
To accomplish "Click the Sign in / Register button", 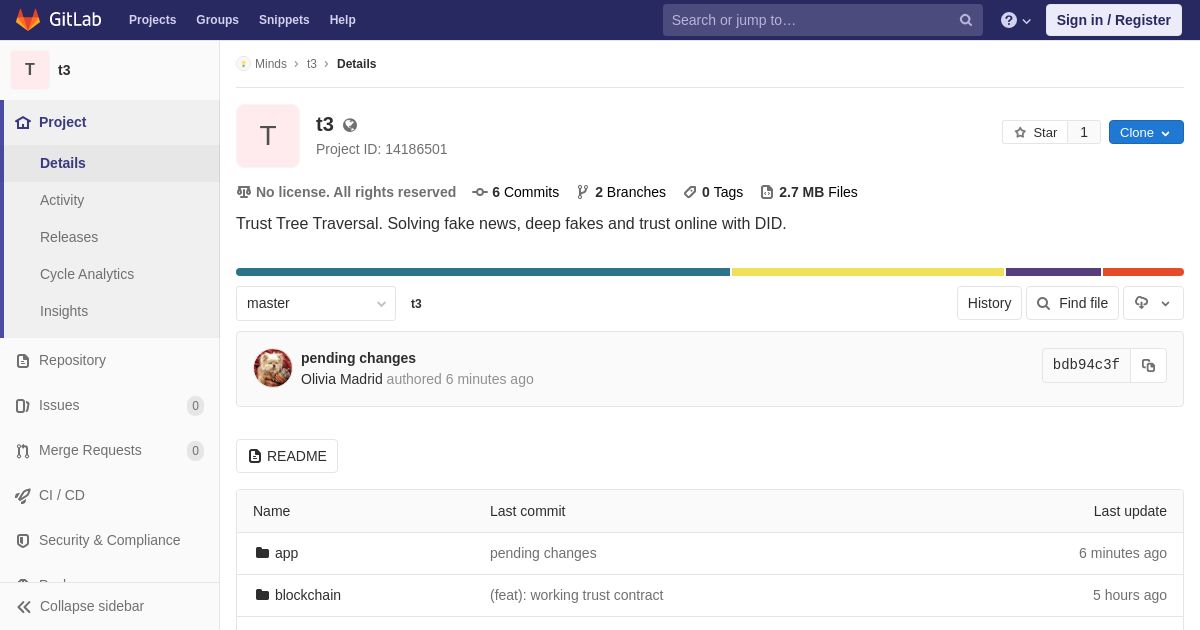I will 1114,20.
